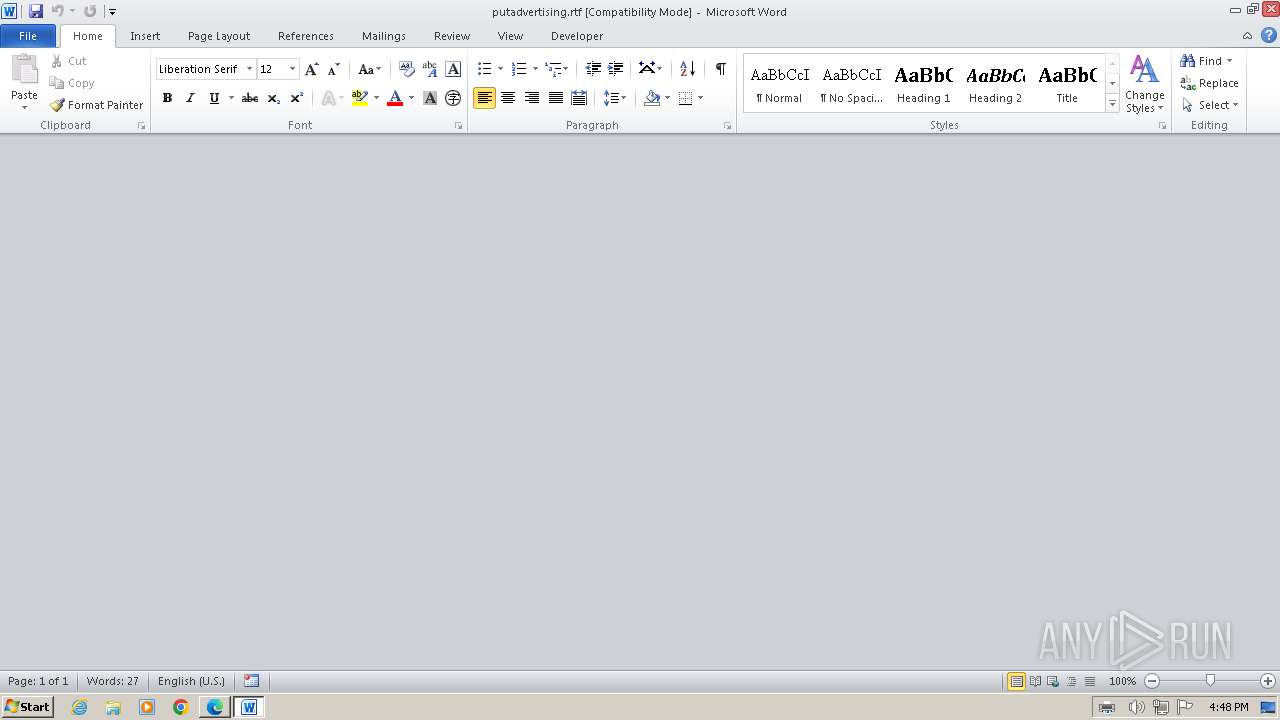
Task: Click the Font Color swatch button
Action: pyautogui.click(x=395, y=98)
